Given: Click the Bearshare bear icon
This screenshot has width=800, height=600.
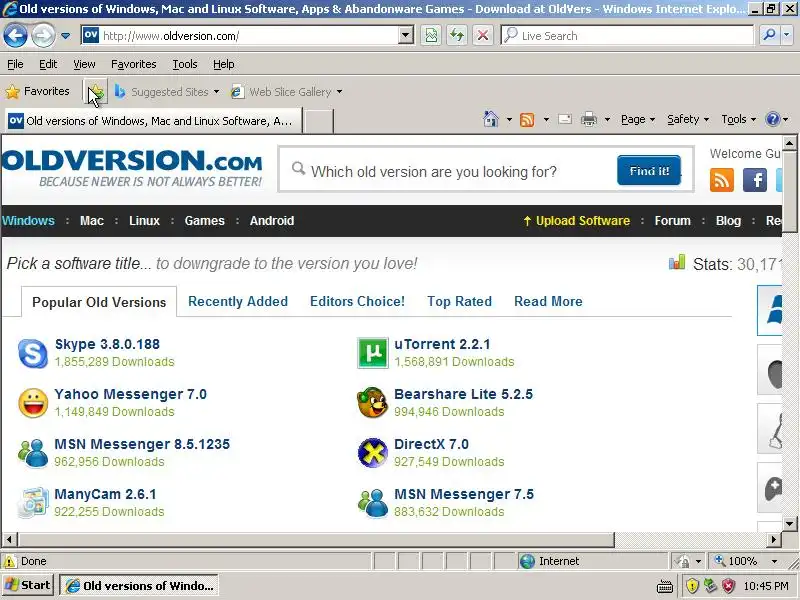Looking at the screenshot, I should pyautogui.click(x=372, y=403).
